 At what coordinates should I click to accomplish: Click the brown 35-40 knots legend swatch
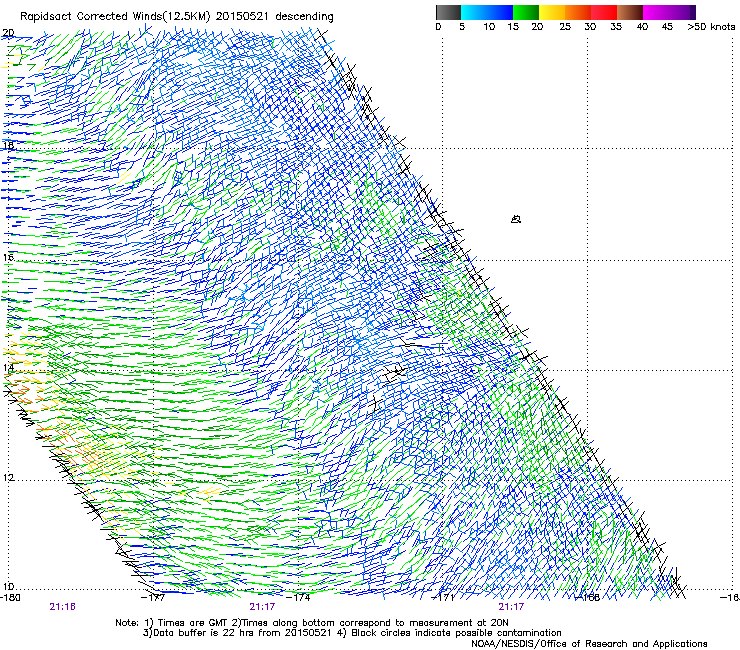[x=630, y=12]
